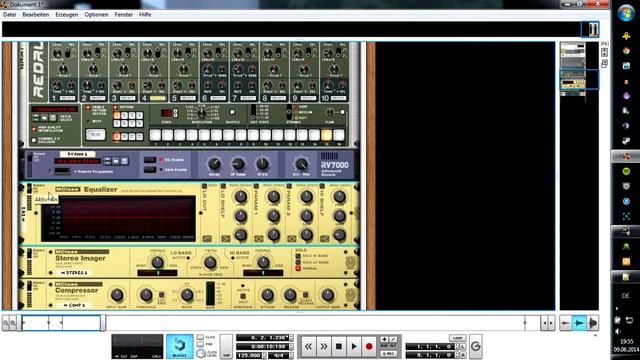Select Stereo Imager Solo Hi Band

click(x=298, y=256)
